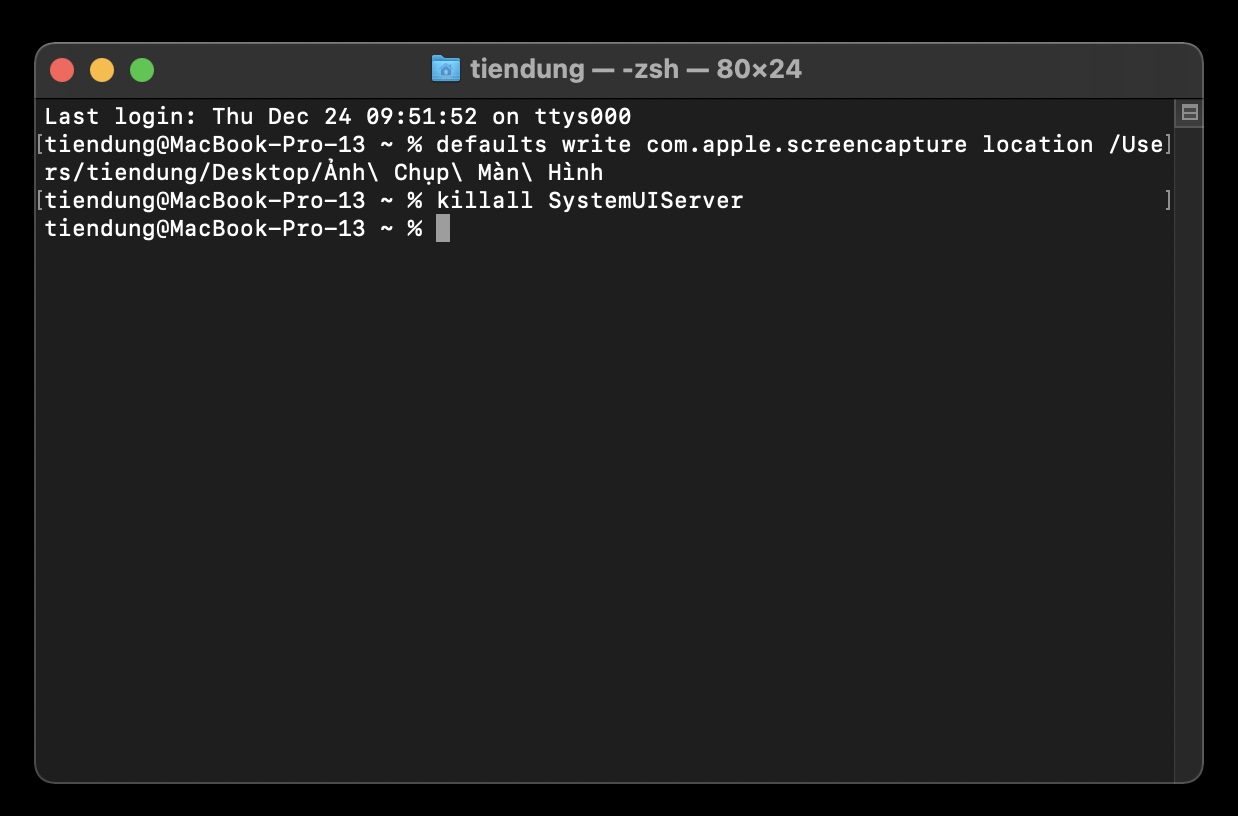
Task: Click the wrapped path line ending in "Hình"
Action: tap(324, 172)
